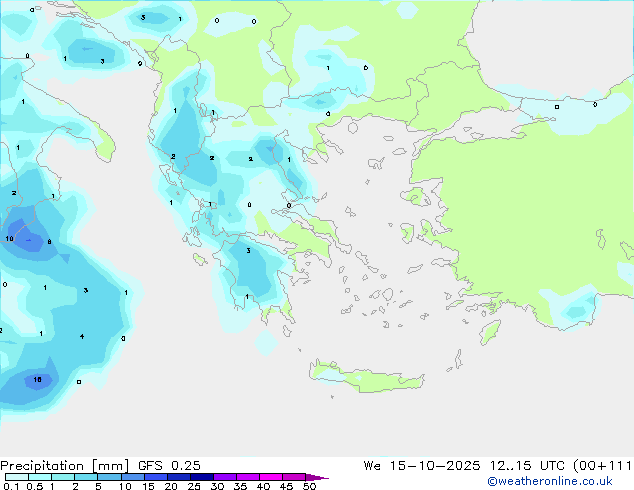The image size is (634, 490).
Task: Click the '10' precipitation value on the map
Action: point(9,239)
